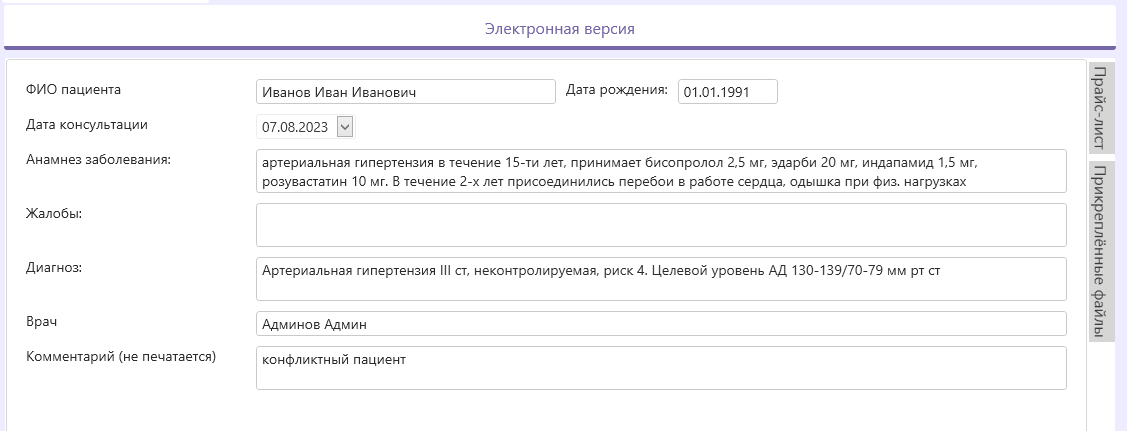Click the Дата консультации label
The width and height of the screenshot is (1127, 431).
tap(87, 124)
